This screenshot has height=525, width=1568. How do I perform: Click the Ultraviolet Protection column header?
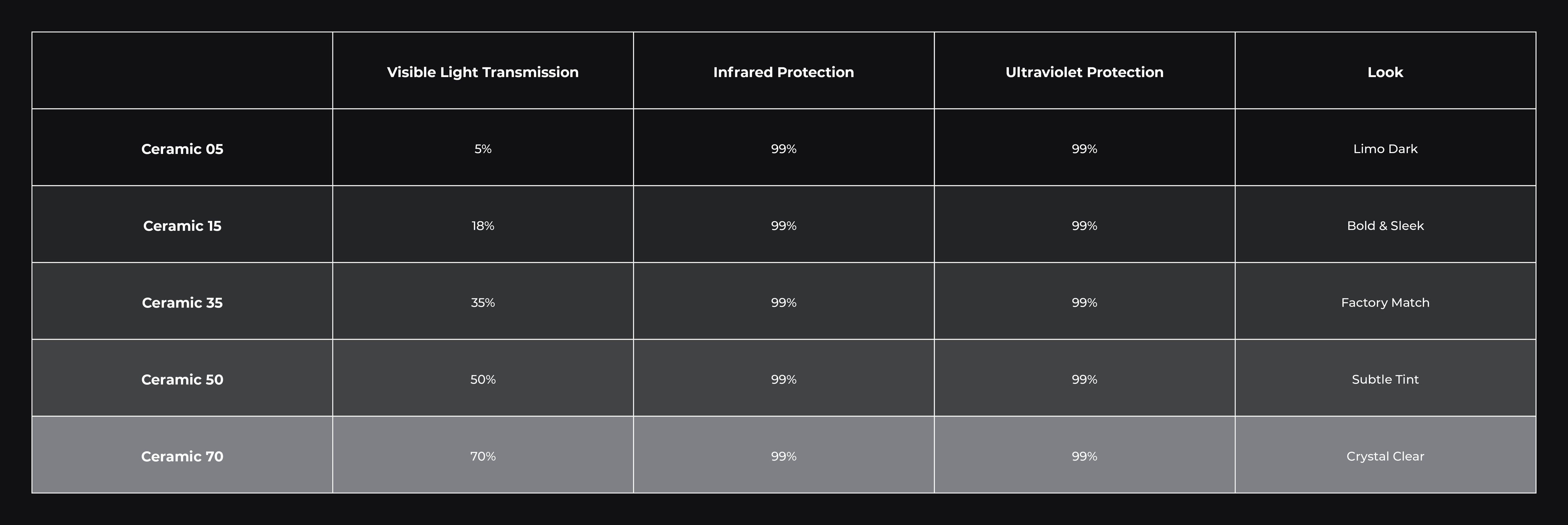tap(1084, 72)
